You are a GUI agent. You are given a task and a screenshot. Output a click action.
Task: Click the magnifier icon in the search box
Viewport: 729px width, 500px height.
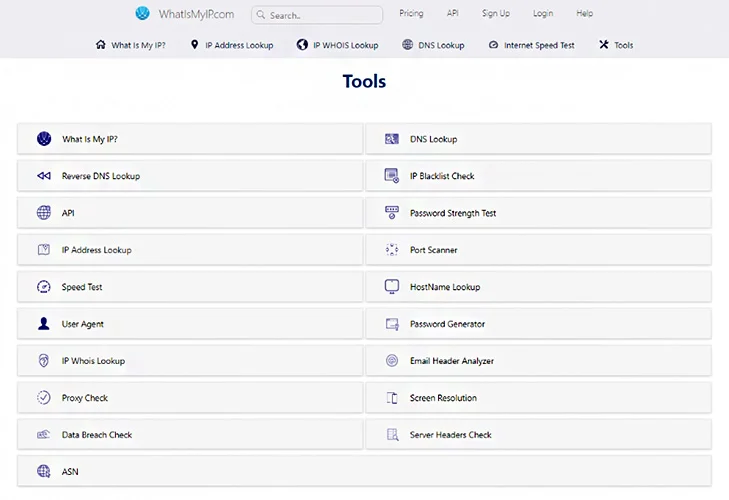[261, 15]
